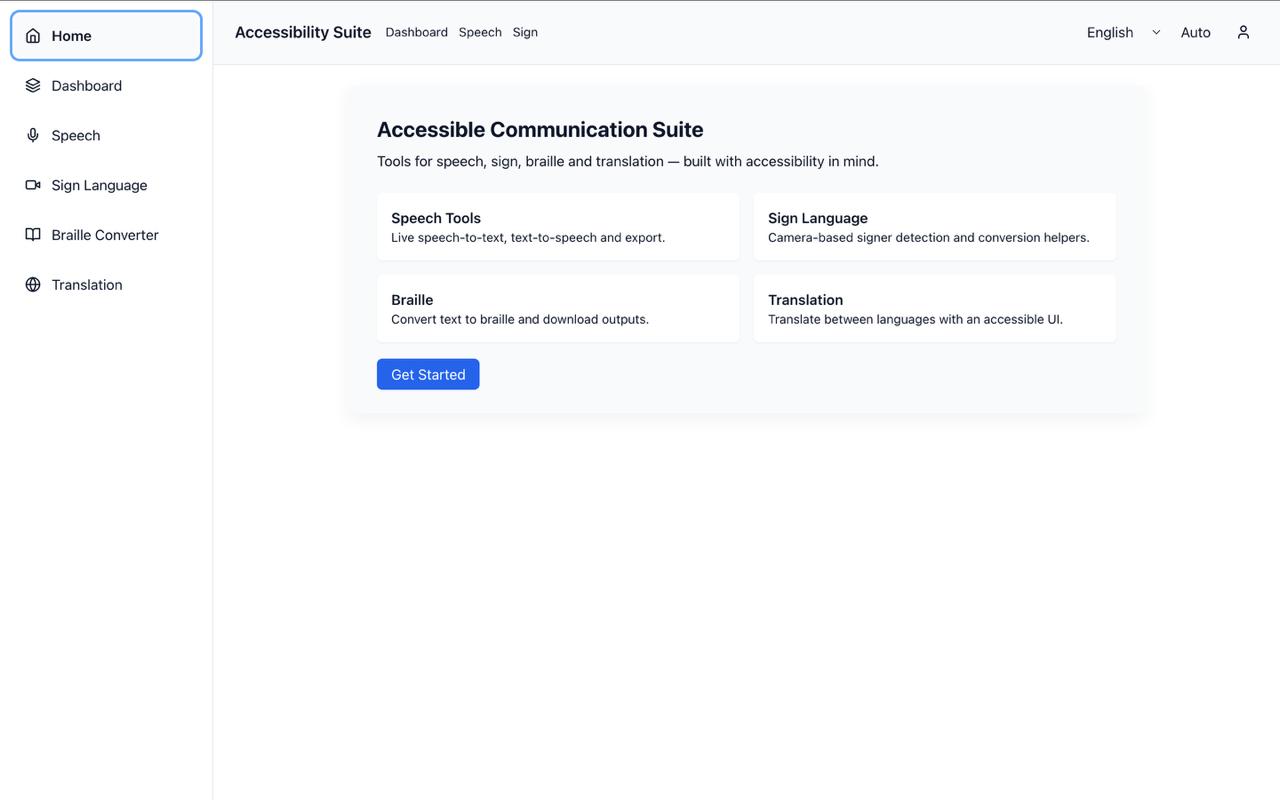Select Sign Language label in the sidebar
This screenshot has height=800, width=1280.
coord(99,185)
